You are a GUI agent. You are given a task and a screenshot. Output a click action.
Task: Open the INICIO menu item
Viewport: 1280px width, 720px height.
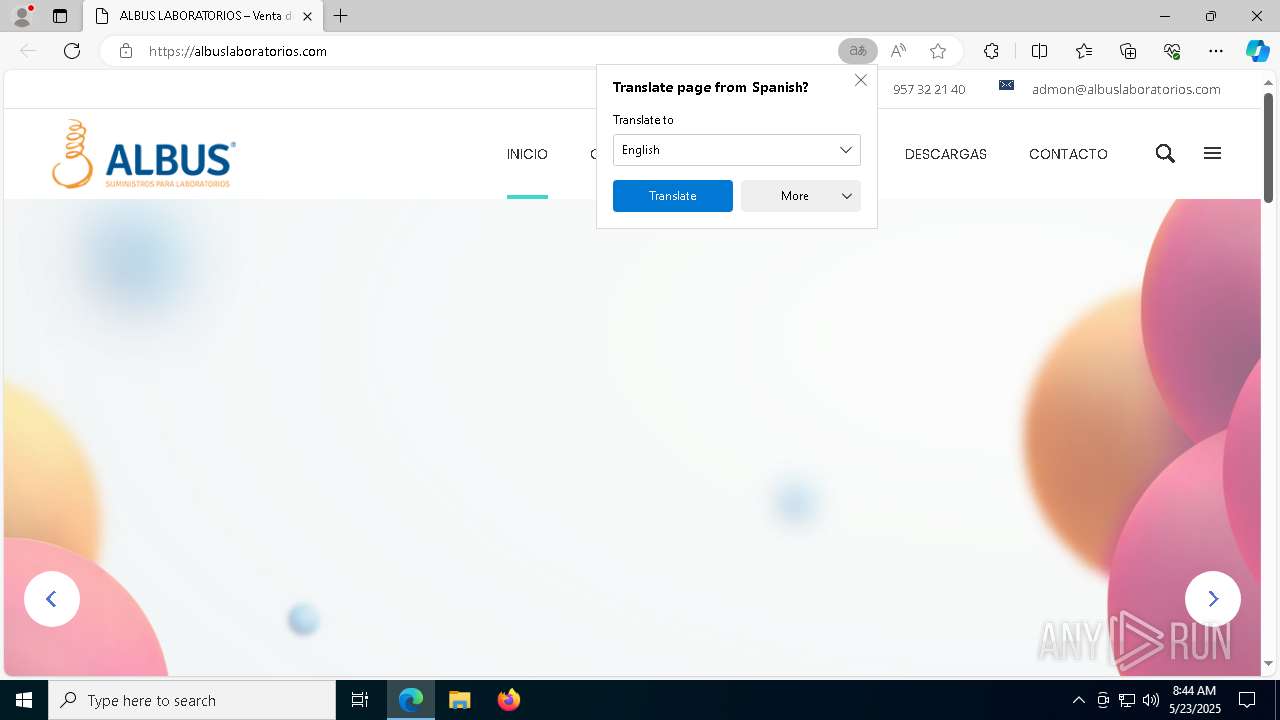point(527,154)
